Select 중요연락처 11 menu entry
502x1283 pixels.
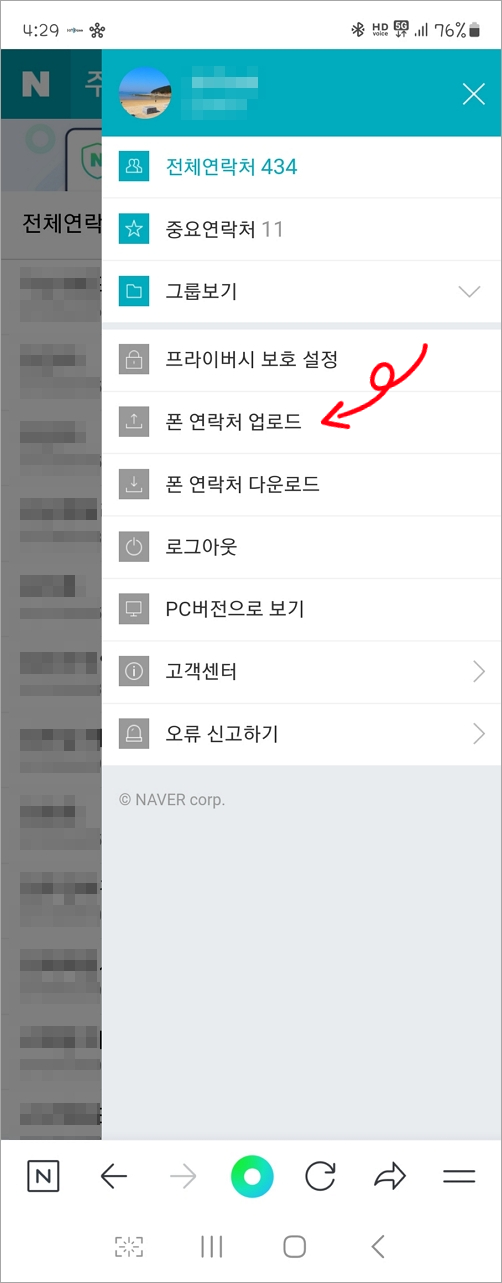pyautogui.click(x=302, y=230)
